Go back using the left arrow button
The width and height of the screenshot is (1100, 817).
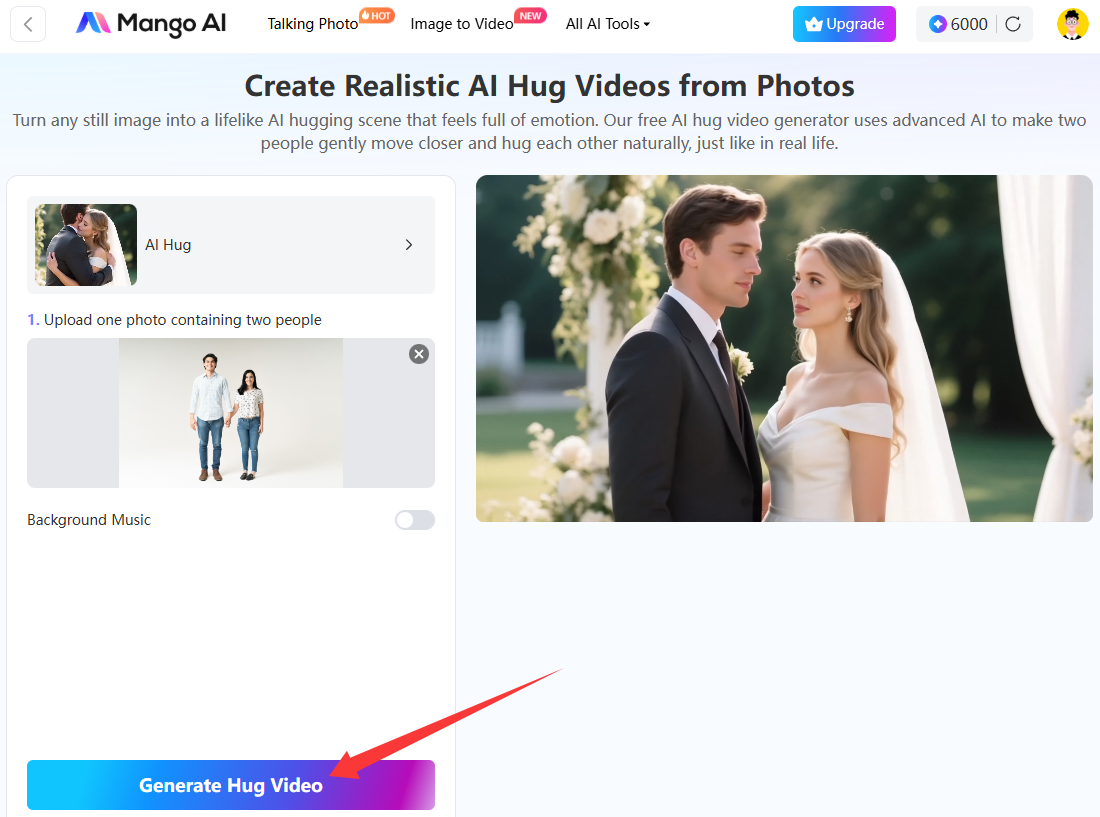[x=28, y=24]
